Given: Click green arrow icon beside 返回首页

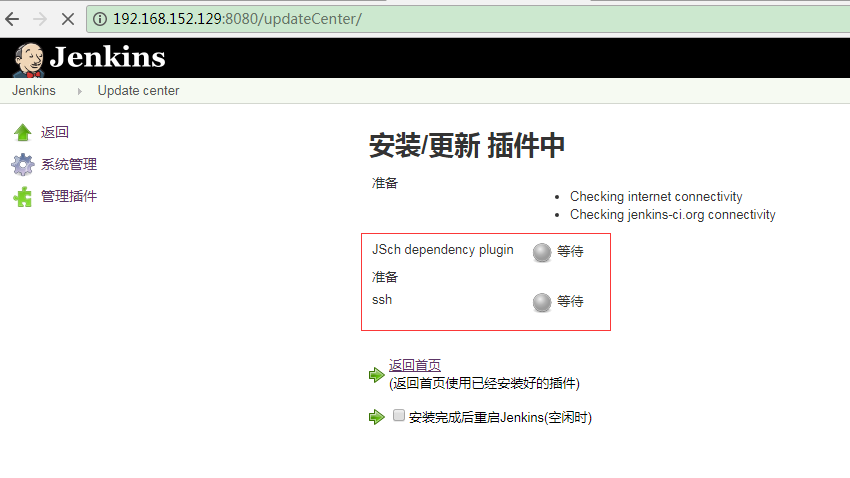Looking at the screenshot, I should tap(376, 374).
